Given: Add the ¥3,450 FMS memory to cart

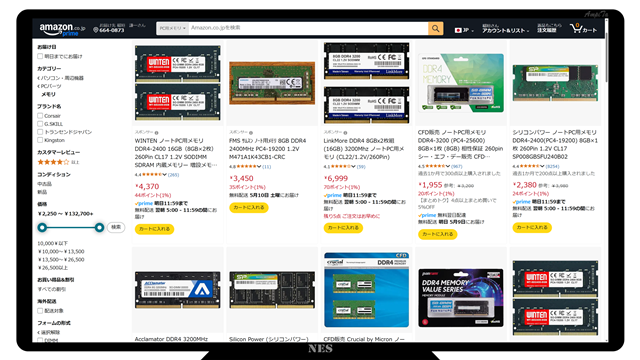Looking at the screenshot, I should pyautogui.click(x=249, y=207).
